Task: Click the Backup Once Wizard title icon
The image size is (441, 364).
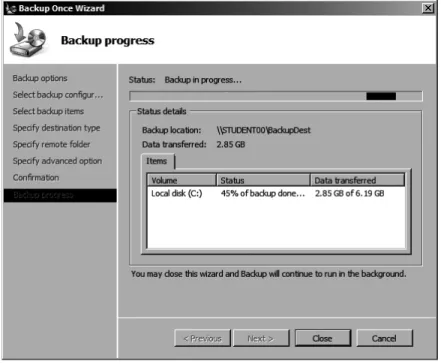Action: click(11, 8)
